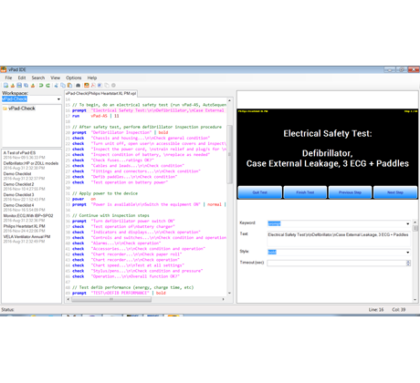Click the blue floppy Save icon

point(19,85)
